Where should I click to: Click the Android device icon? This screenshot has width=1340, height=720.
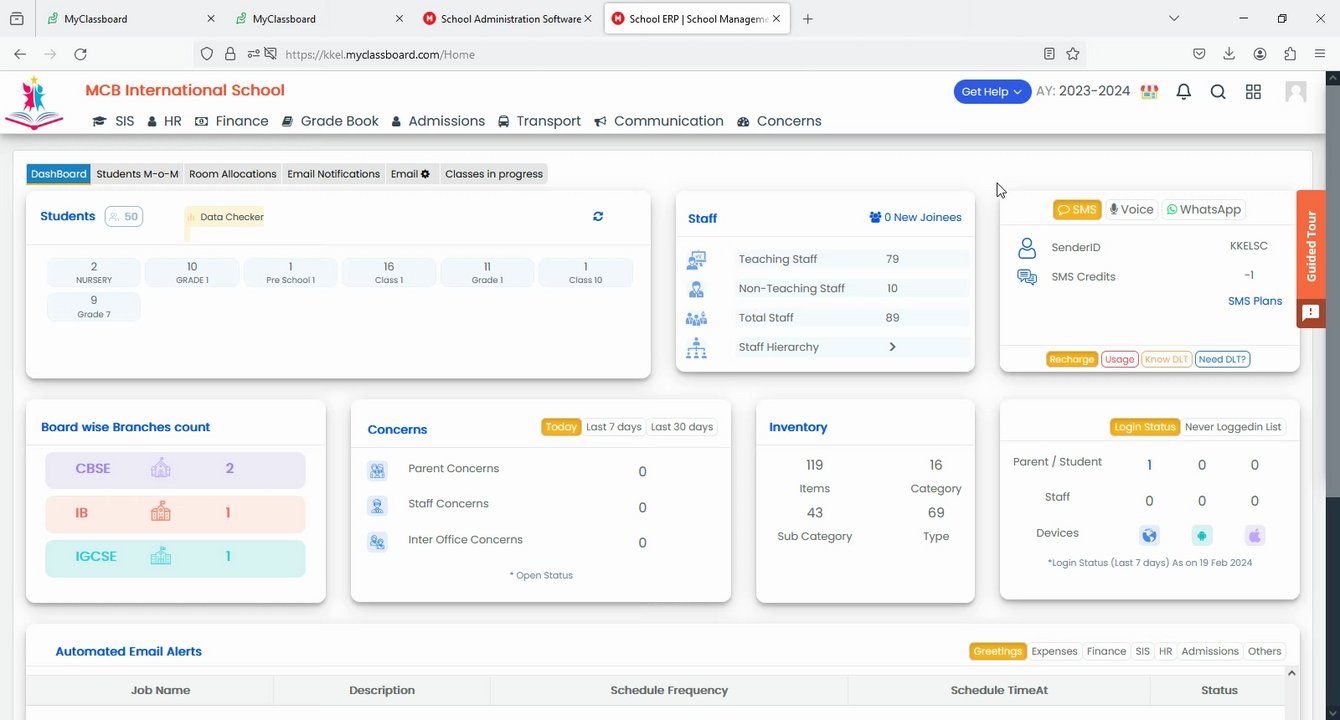pos(1202,535)
